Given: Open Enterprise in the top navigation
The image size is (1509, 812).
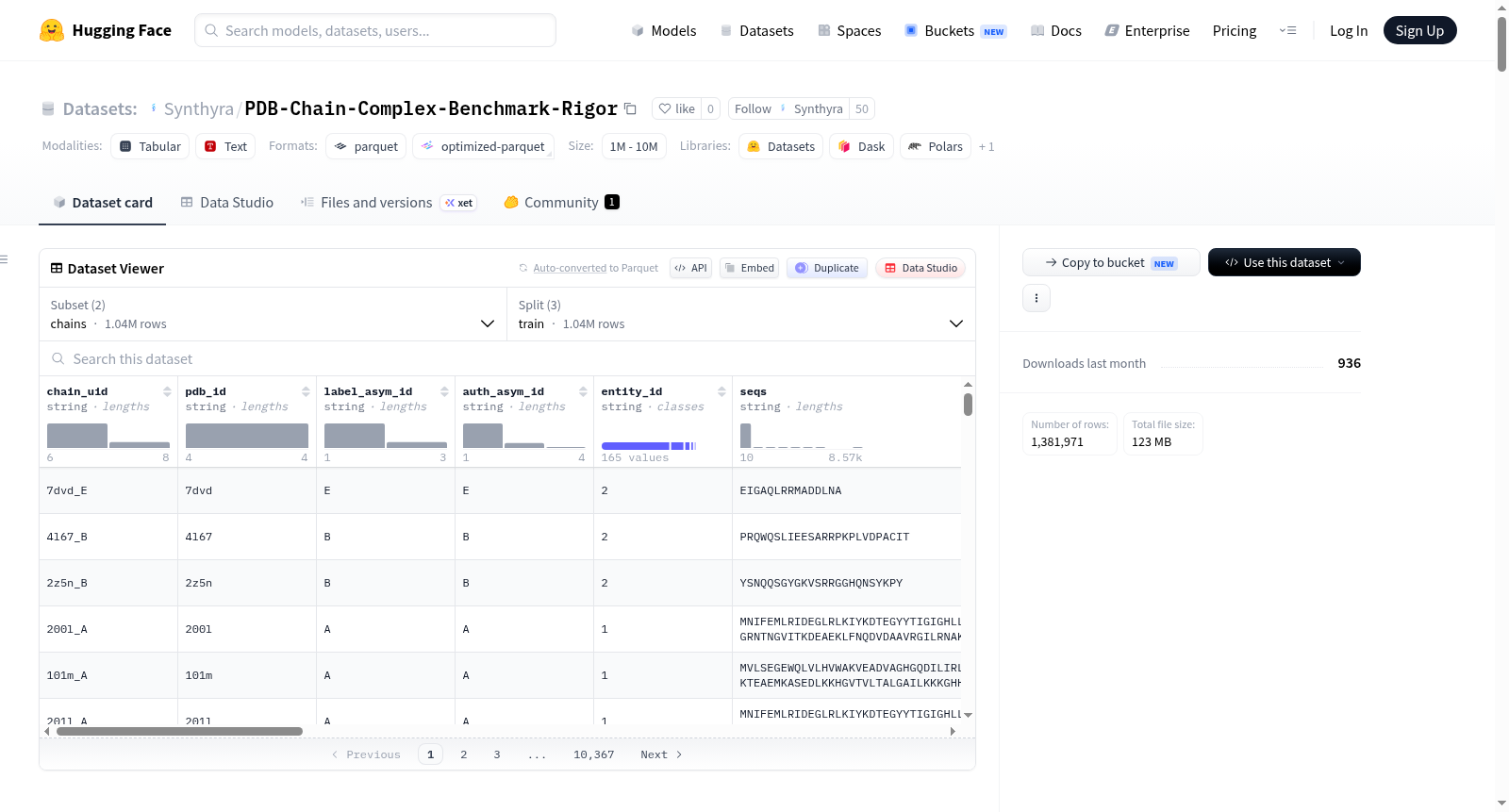Looking at the screenshot, I should [1147, 31].
